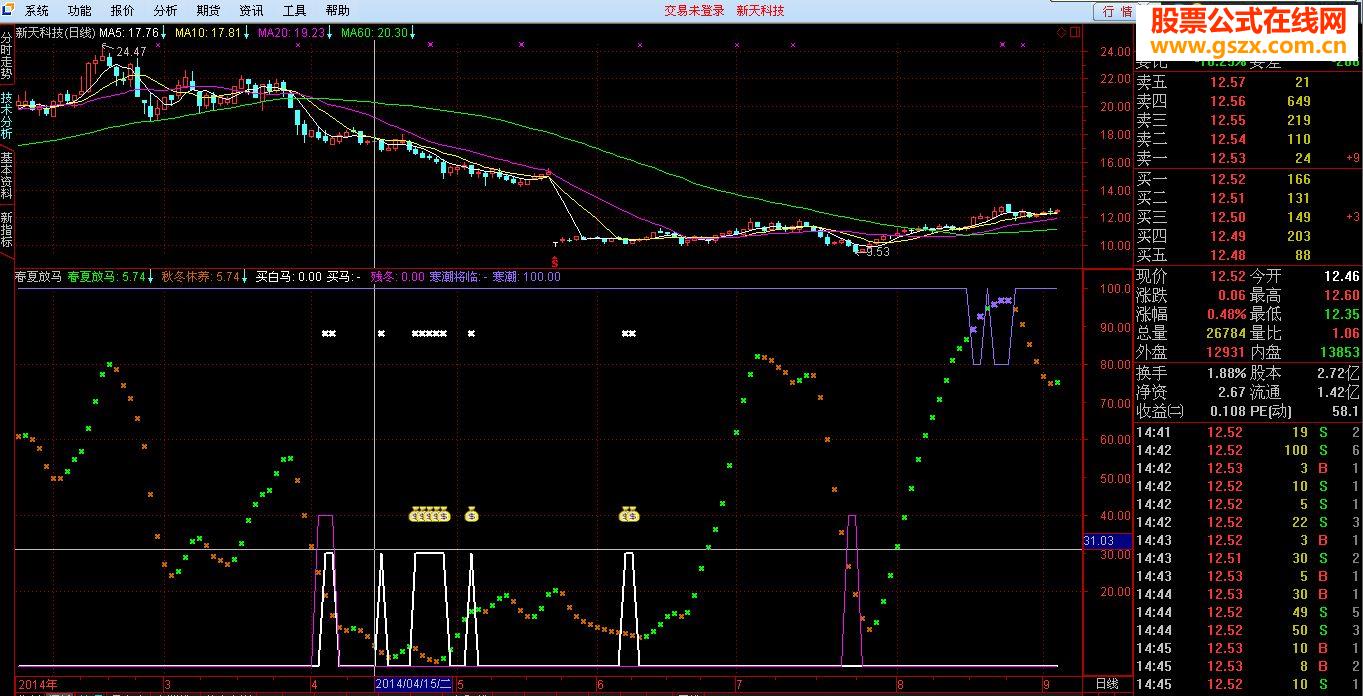Switch to the 基本资料 side tab
Image resolution: width=1363 pixels, height=696 pixels.
point(7,174)
